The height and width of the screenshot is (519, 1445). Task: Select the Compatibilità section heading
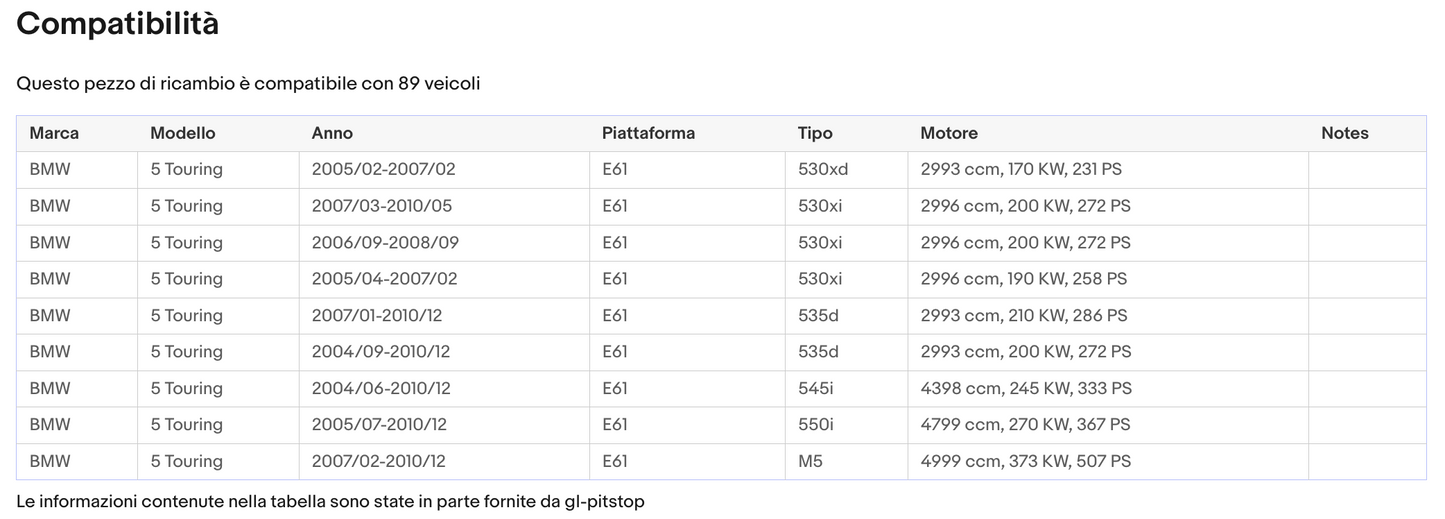[x=118, y=24]
